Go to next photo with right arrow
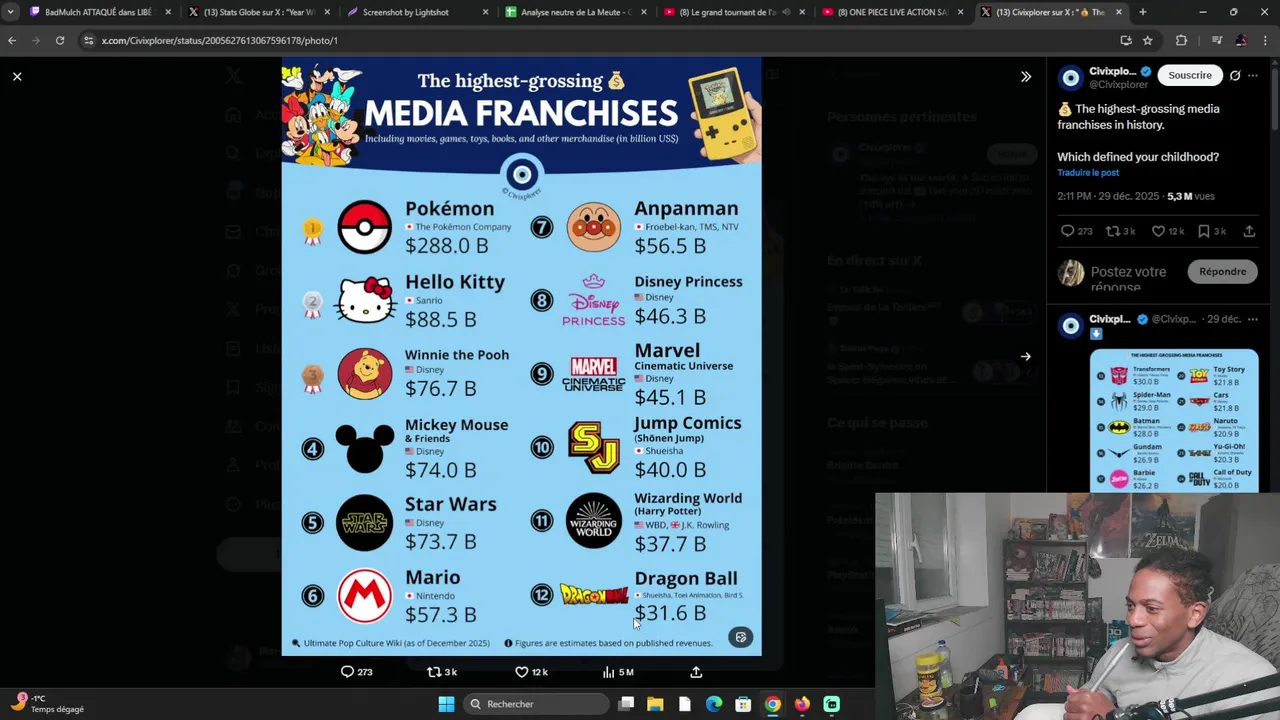Image resolution: width=1280 pixels, height=720 pixels. [x=1025, y=356]
